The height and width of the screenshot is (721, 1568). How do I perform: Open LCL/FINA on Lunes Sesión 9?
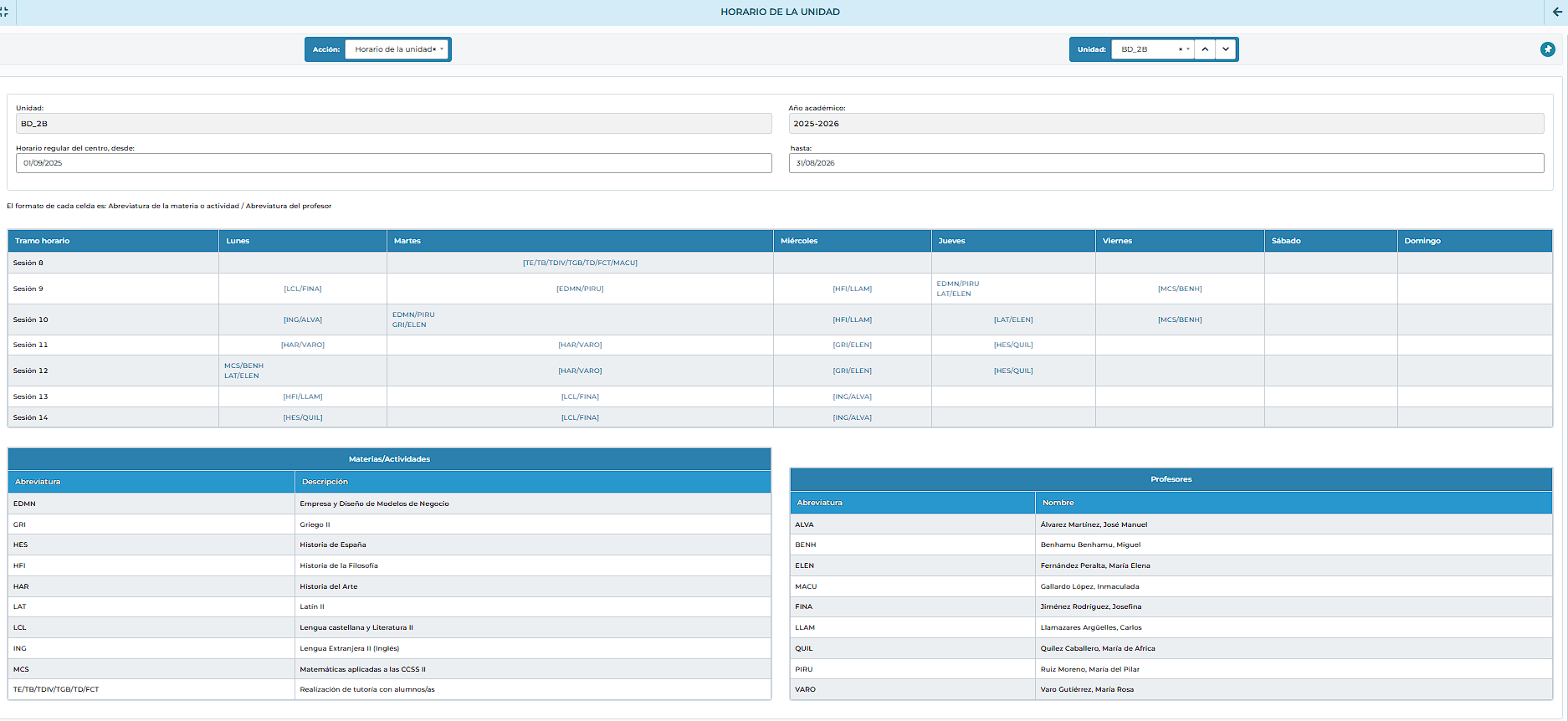coord(302,289)
